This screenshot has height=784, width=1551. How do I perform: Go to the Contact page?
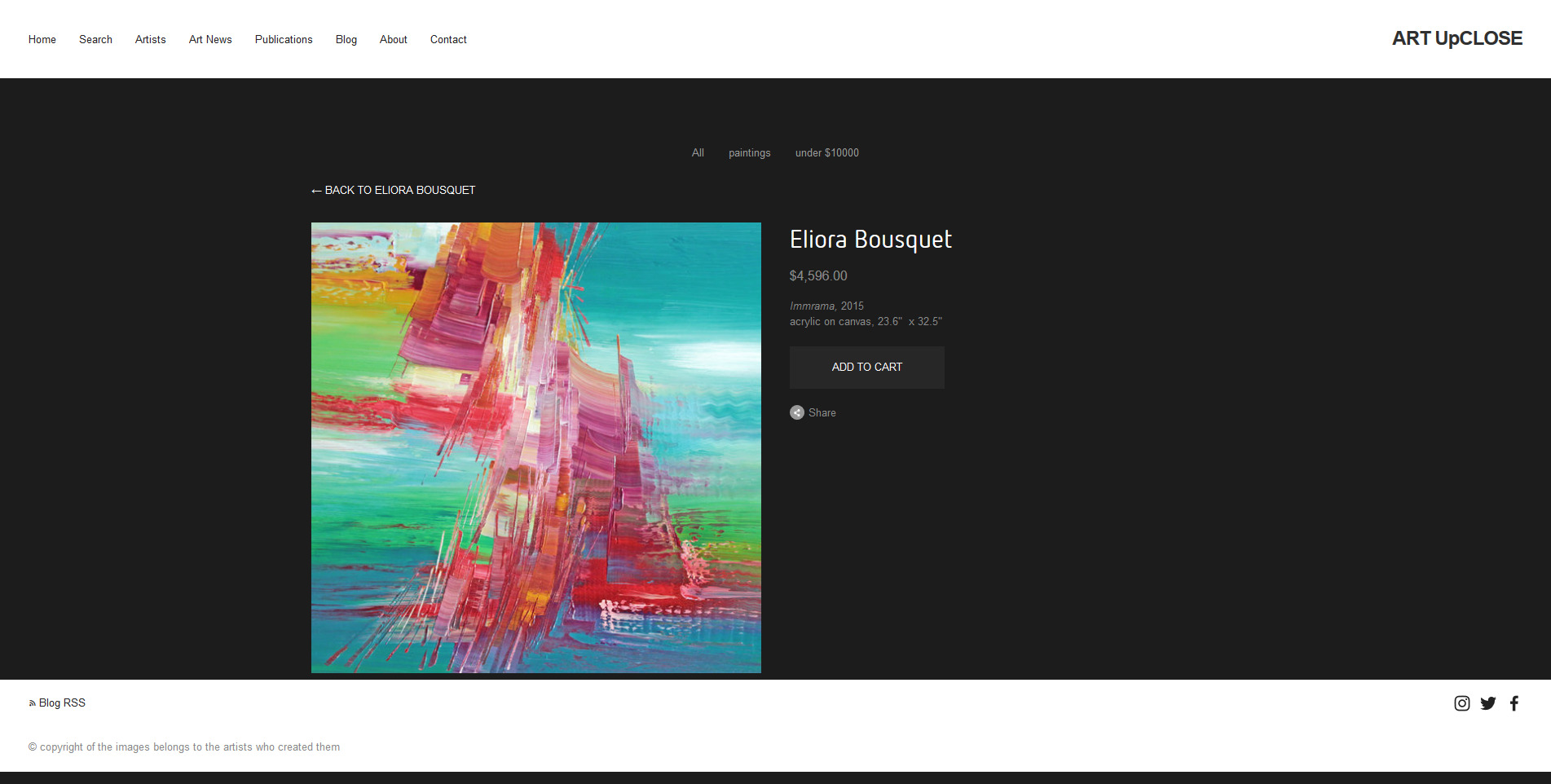[x=448, y=39]
